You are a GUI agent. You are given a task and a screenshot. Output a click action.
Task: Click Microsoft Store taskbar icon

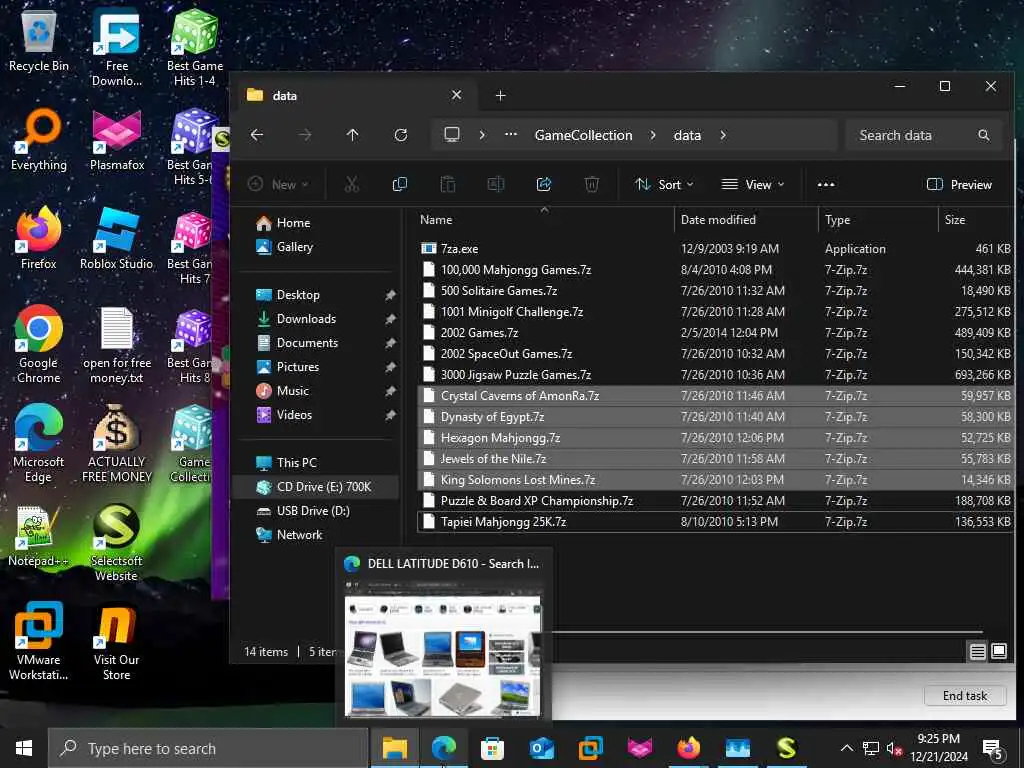pos(492,748)
